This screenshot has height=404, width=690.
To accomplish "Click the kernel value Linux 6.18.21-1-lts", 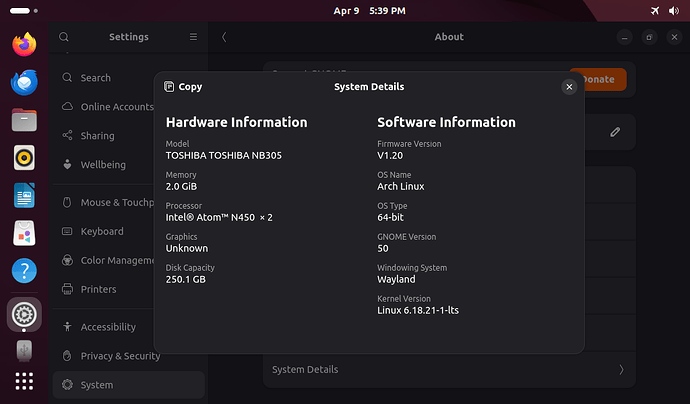I will click(418, 310).
